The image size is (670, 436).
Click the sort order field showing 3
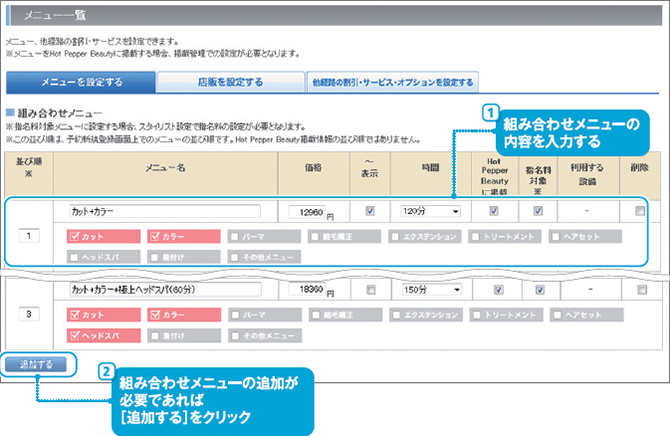tap(30, 311)
